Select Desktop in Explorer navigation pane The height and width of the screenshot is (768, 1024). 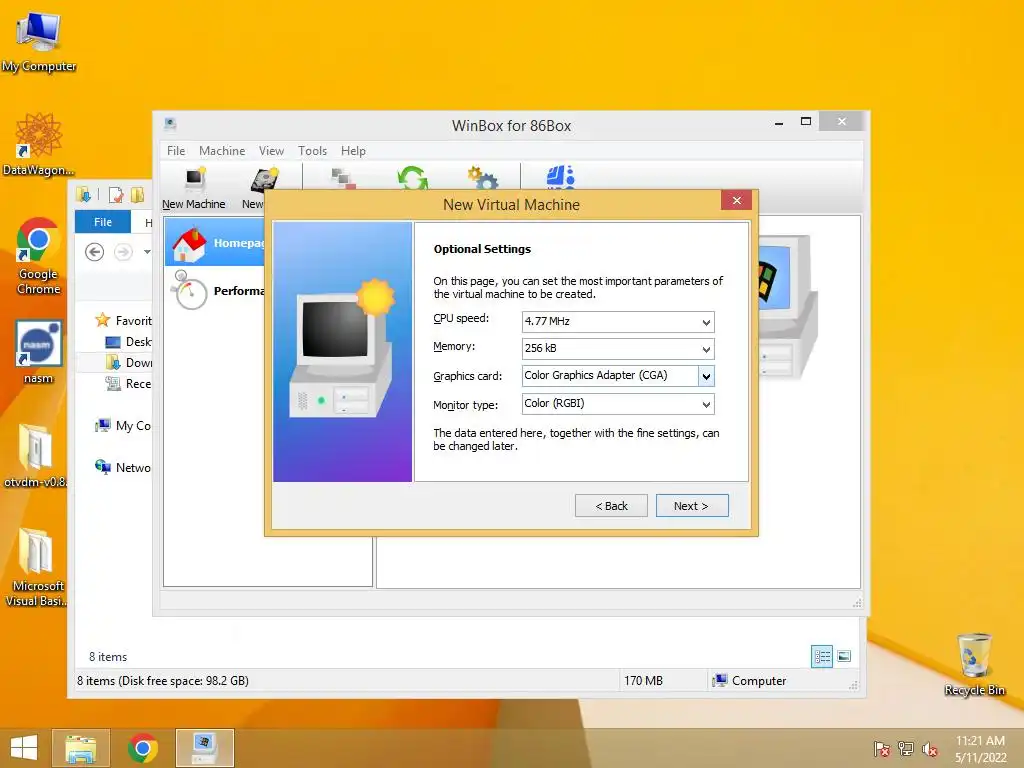pyautogui.click(x=128, y=342)
